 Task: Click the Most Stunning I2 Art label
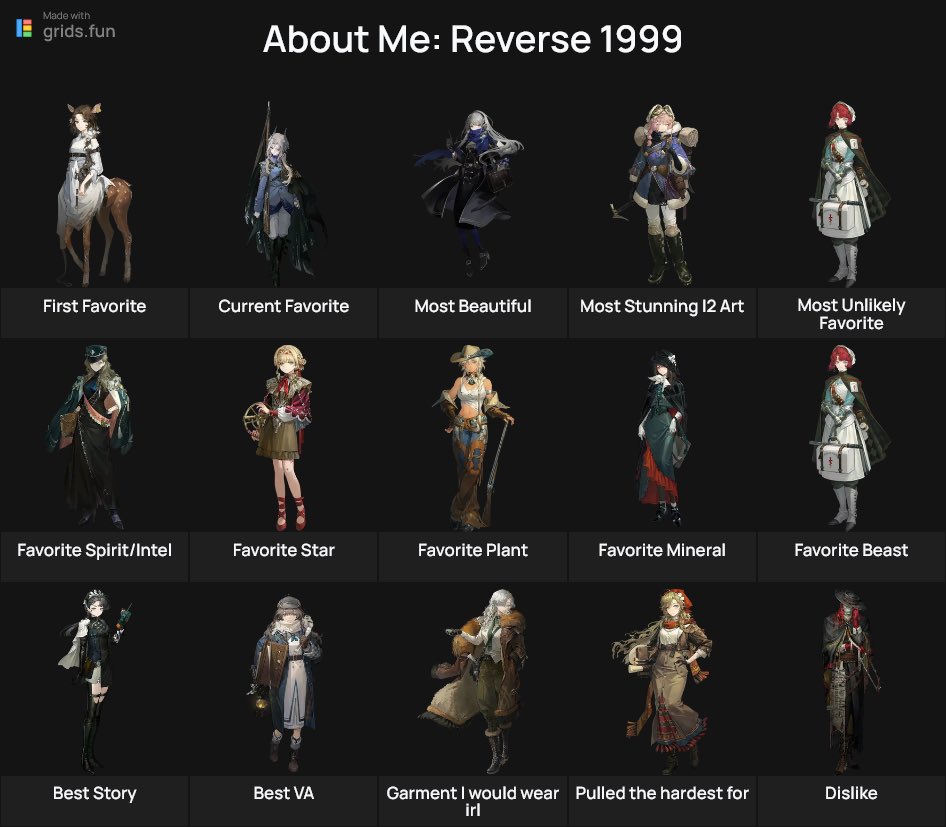662,306
